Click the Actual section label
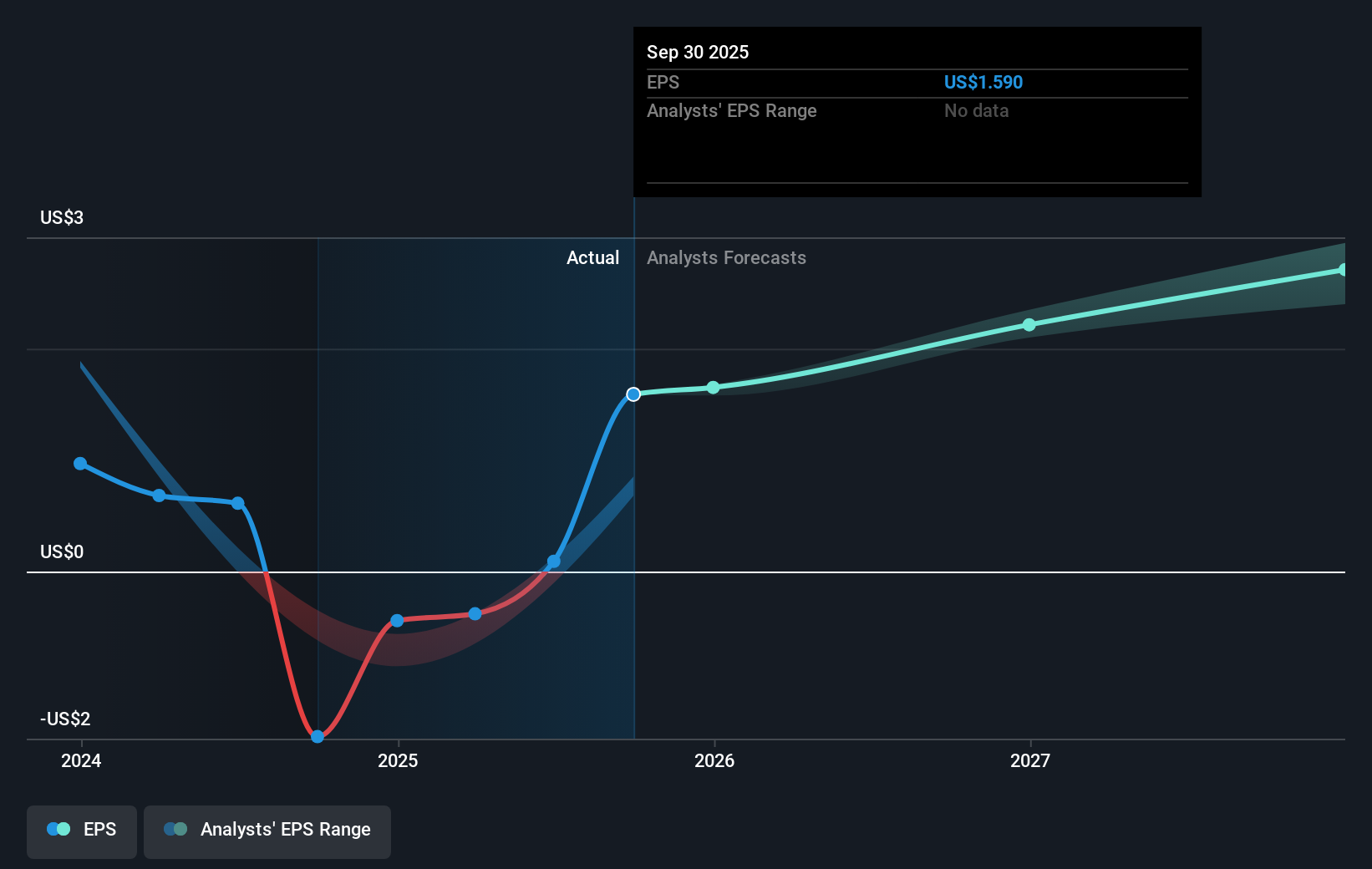 point(592,258)
